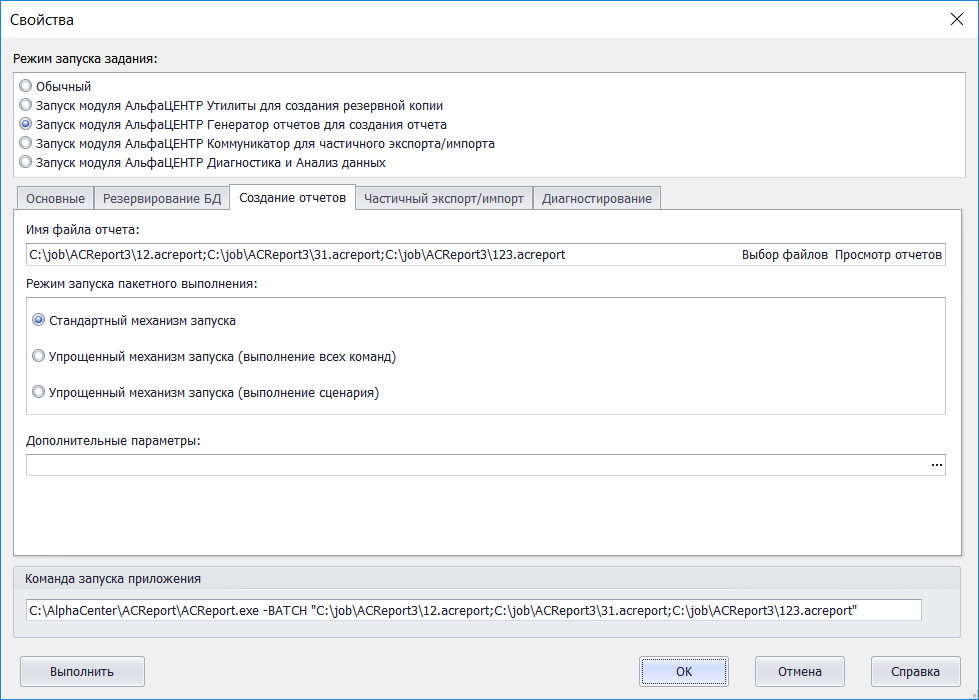Click Выбор файлов to choose files
Viewport: 979px width, 700px height.
pos(784,255)
